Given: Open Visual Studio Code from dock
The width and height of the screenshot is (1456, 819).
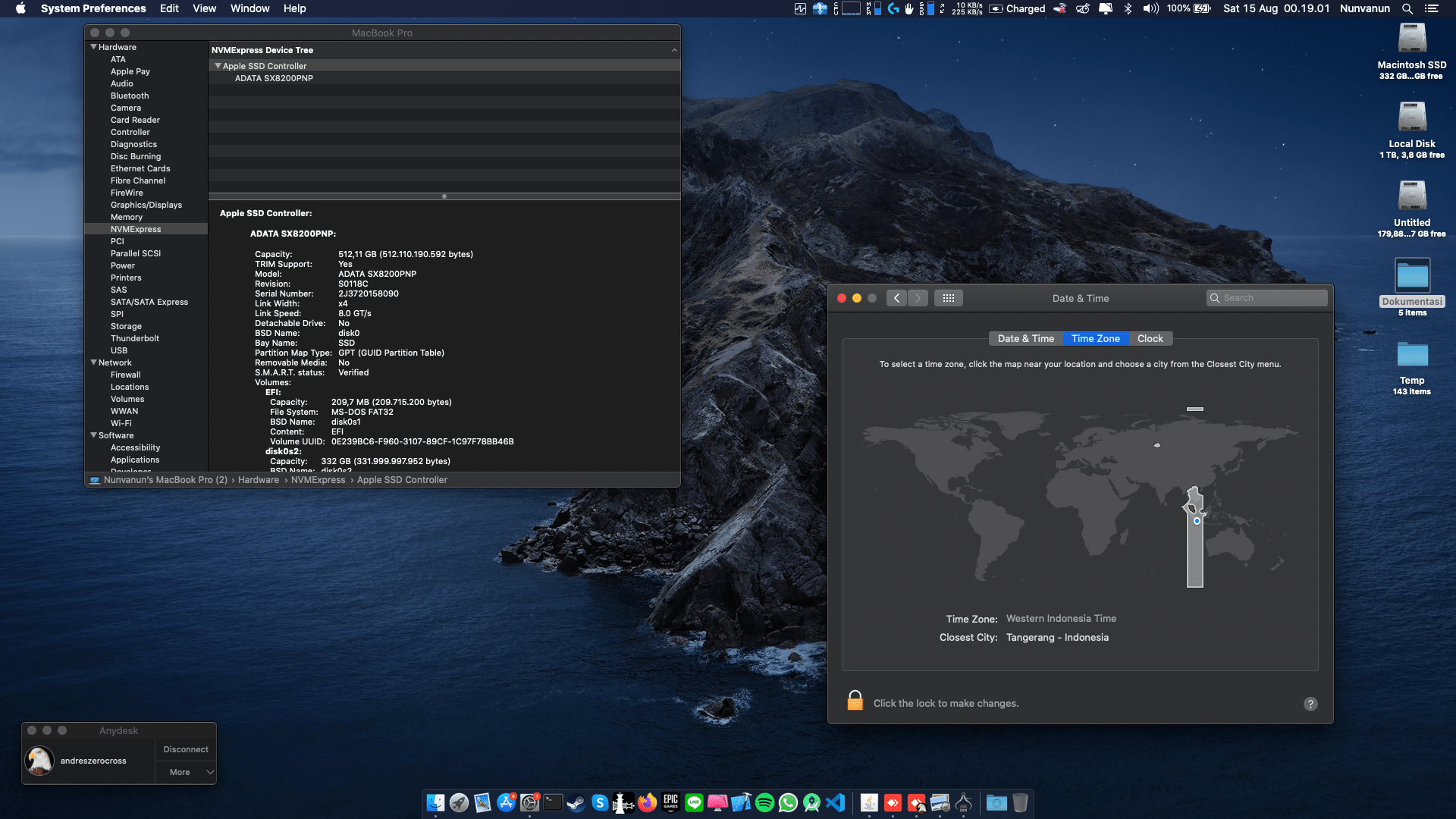Looking at the screenshot, I should pyautogui.click(x=835, y=802).
